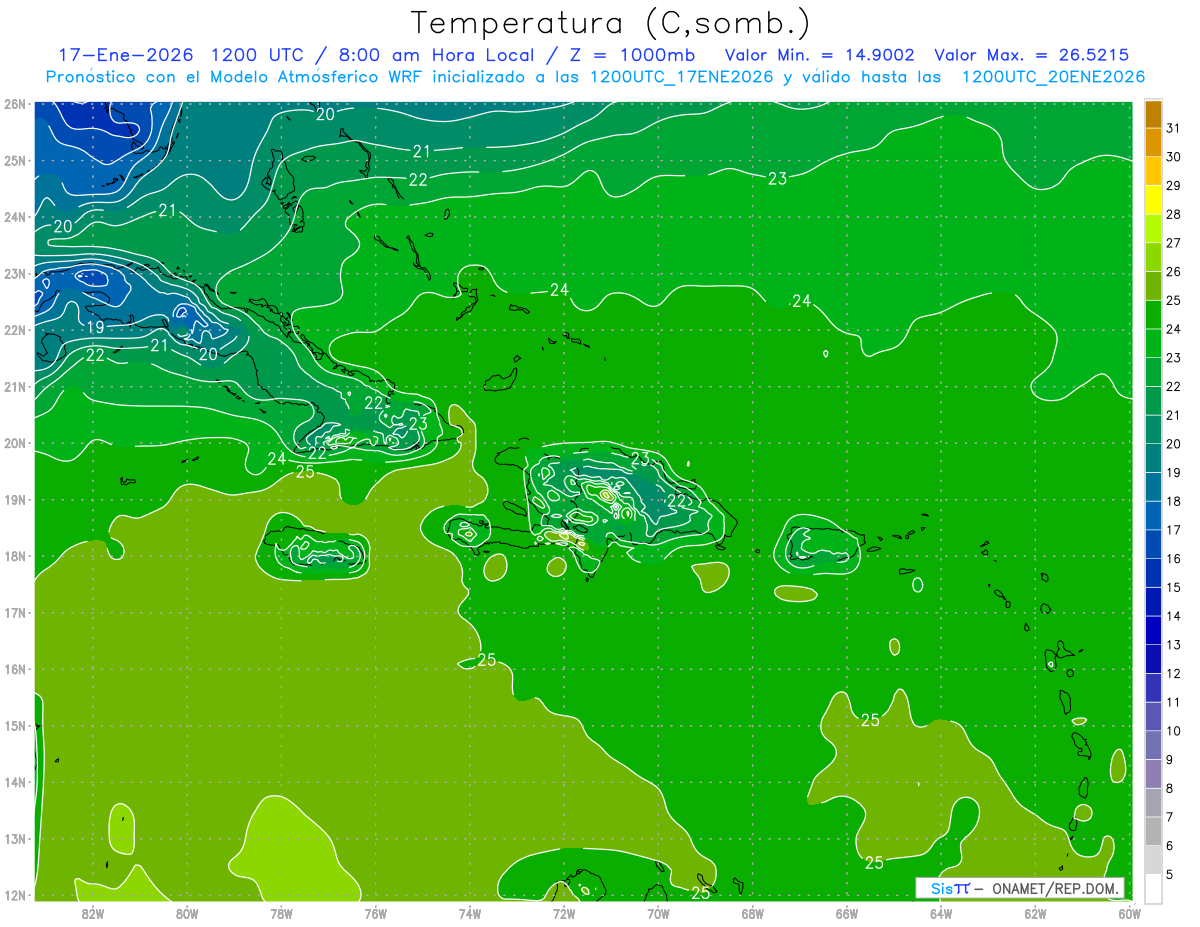Click the 14N latitude axis label
This screenshot has width=1200, height=927.
[x=15, y=782]
